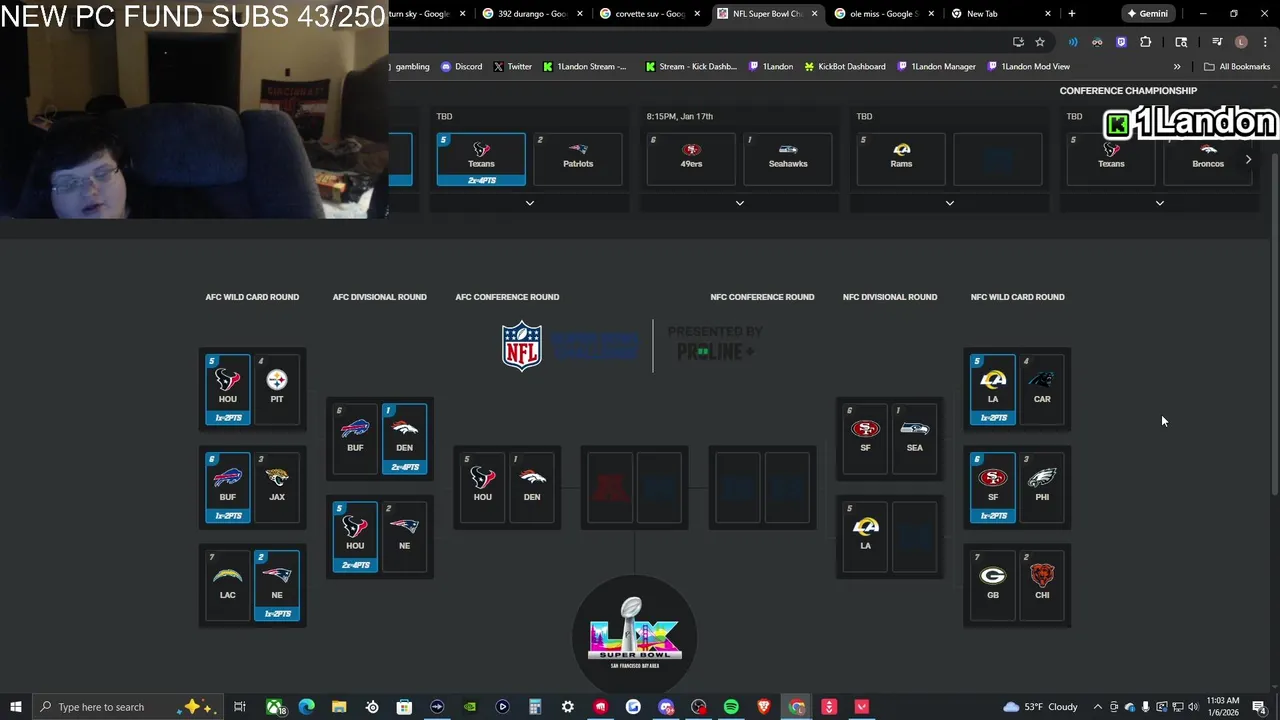Expand details under Texans vs Broncos card
1280x720 pixels.
[x=1160, y=203]
